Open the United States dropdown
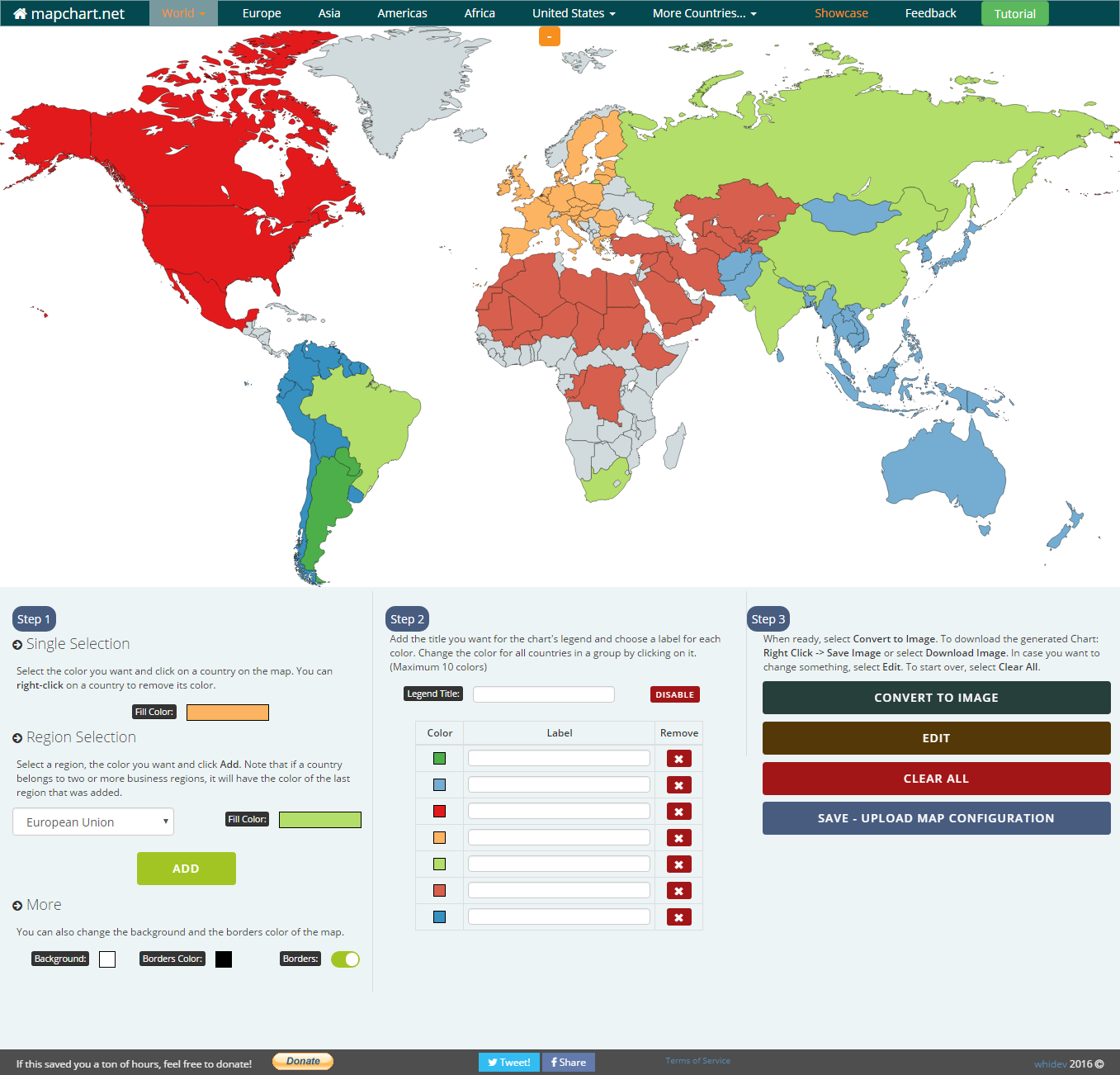The width and height of the screenshot is (1120, 1075). 573,12
